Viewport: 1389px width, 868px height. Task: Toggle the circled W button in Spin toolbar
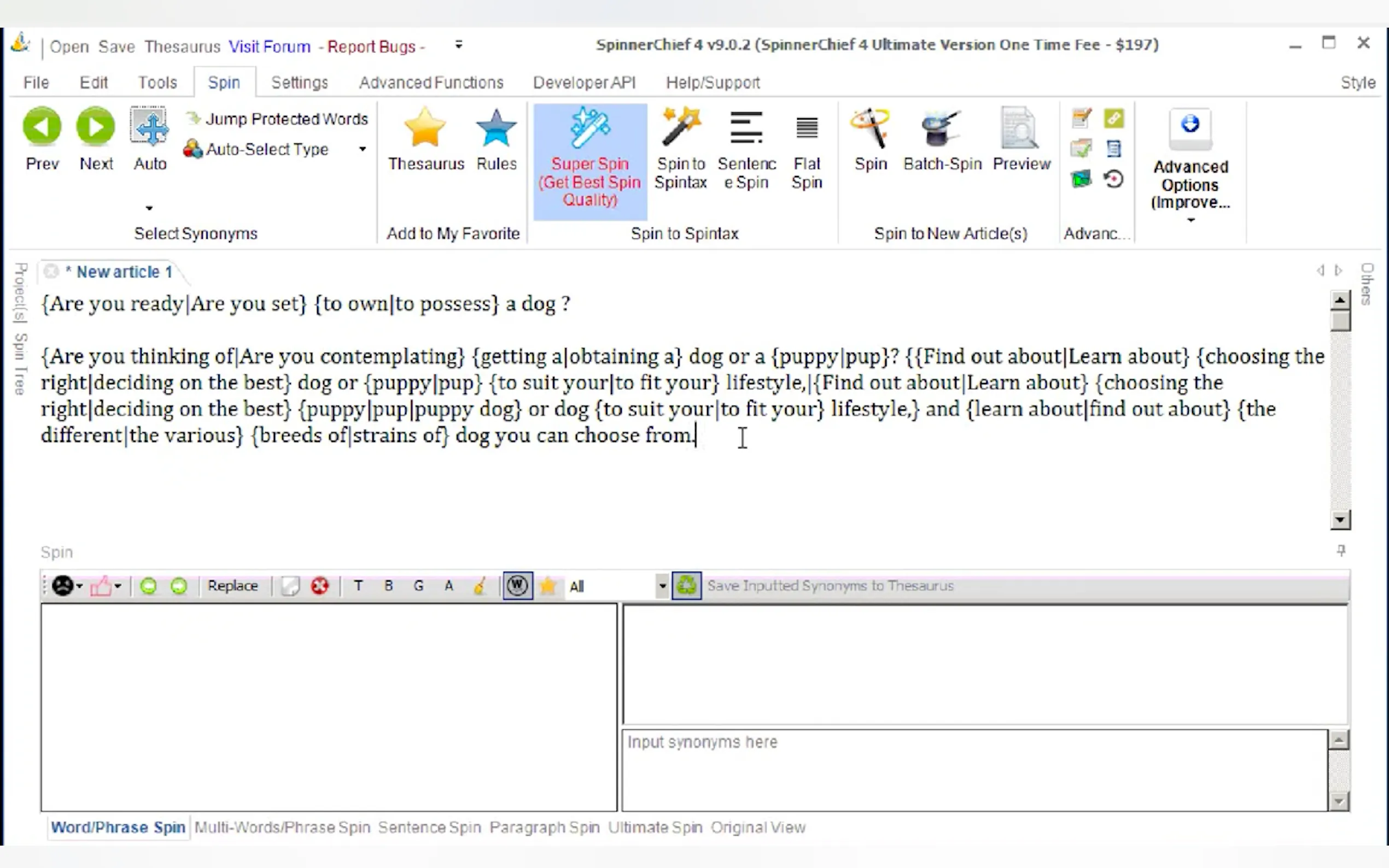pos(517,585)
